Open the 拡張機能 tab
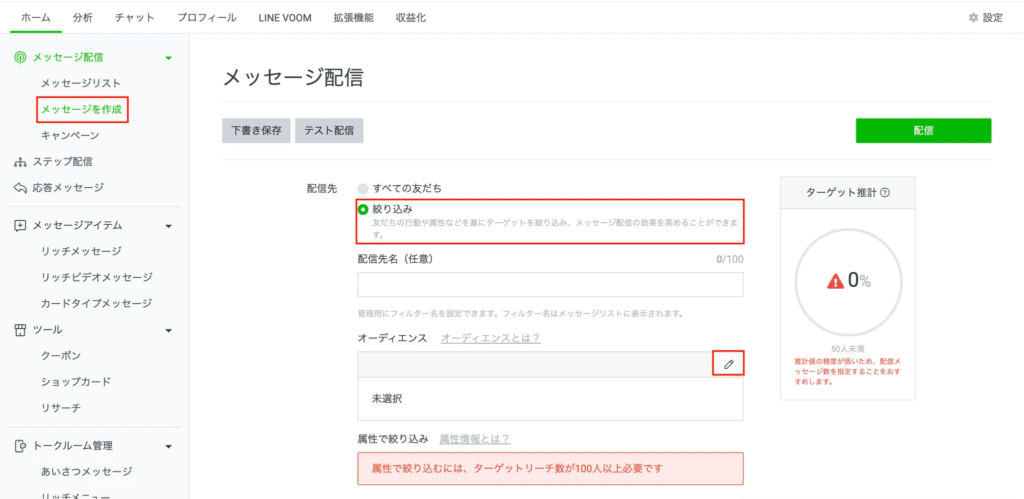The image size is (1024, 499). coord(353,18)
